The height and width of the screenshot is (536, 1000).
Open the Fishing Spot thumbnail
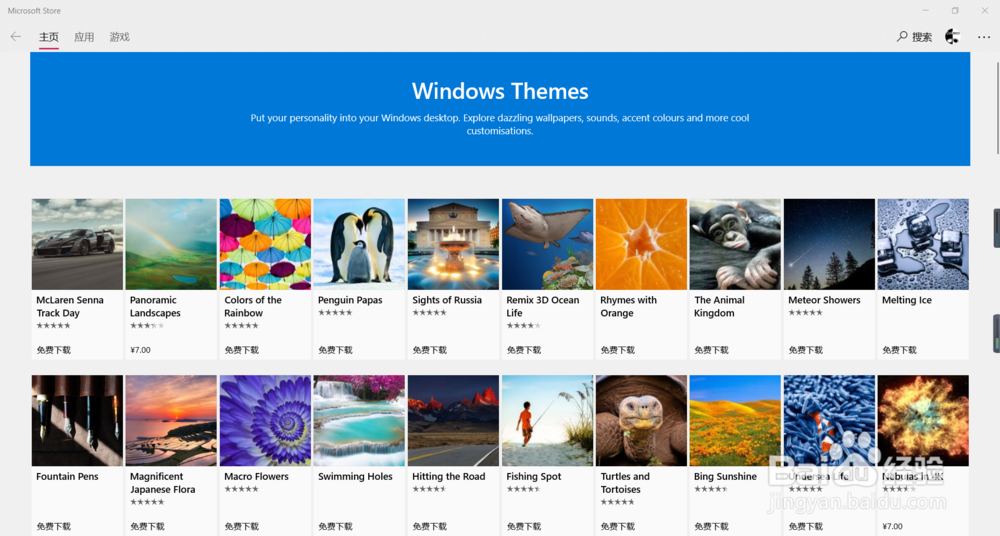(547, 421)
